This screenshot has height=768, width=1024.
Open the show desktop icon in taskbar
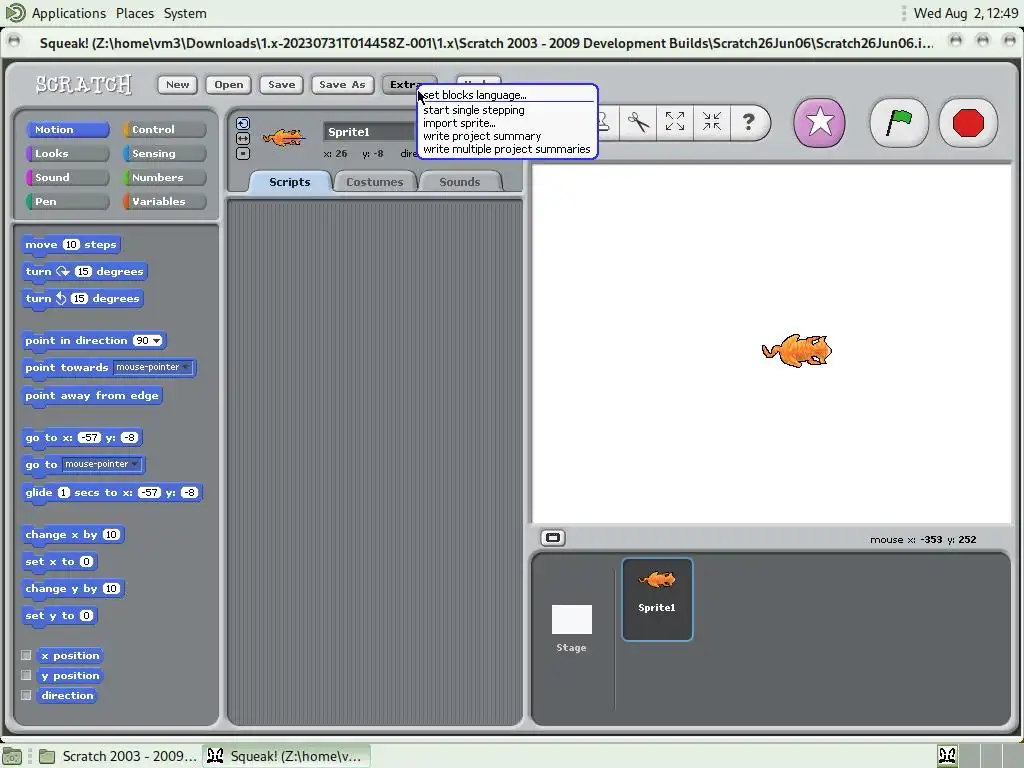(x=12, y=756)
